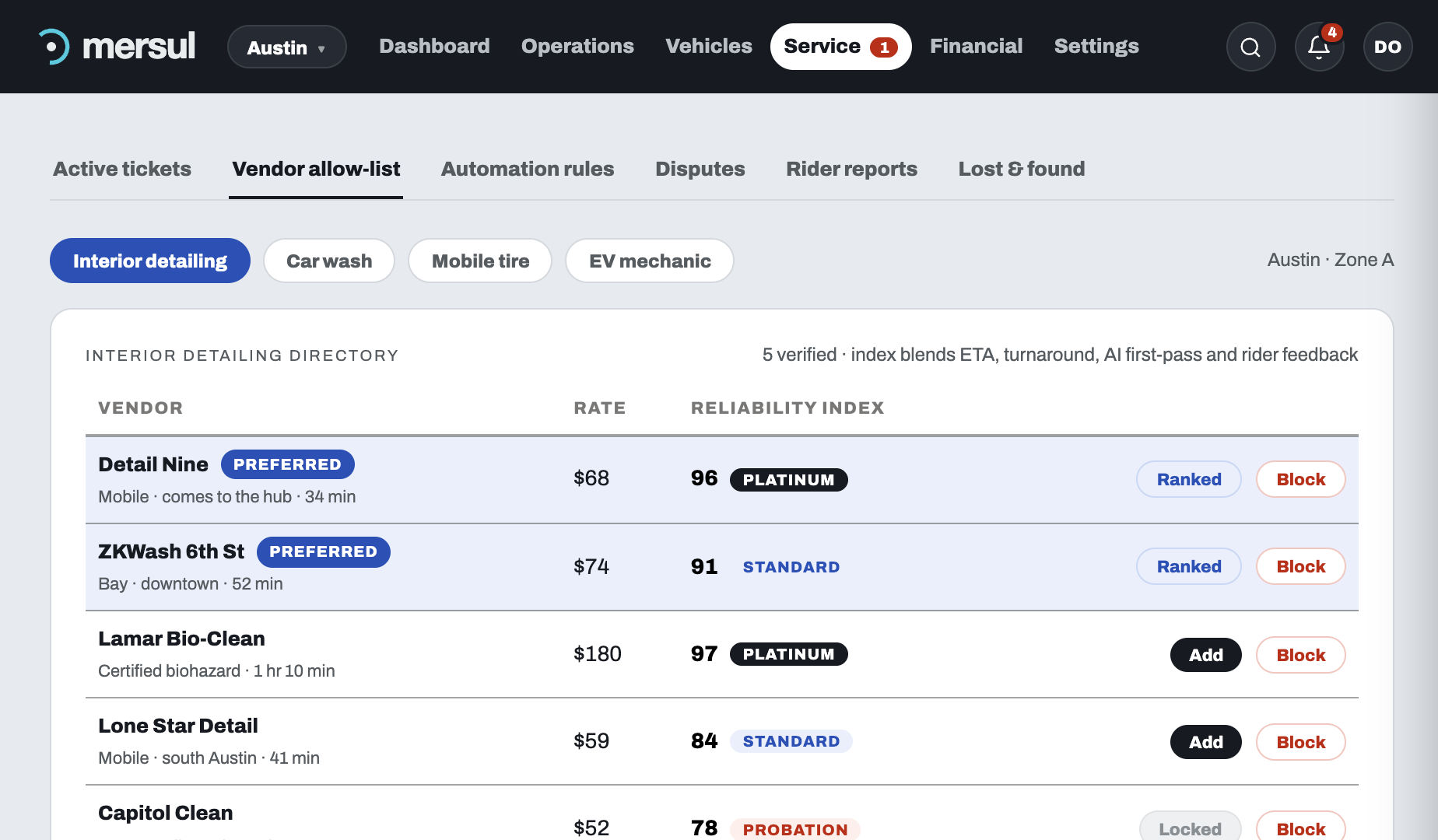Image resolution: width=1438 pixels, height=840 pixels.
Task: Select the Vendor allow-list tab
Action: tap(316, 169)
